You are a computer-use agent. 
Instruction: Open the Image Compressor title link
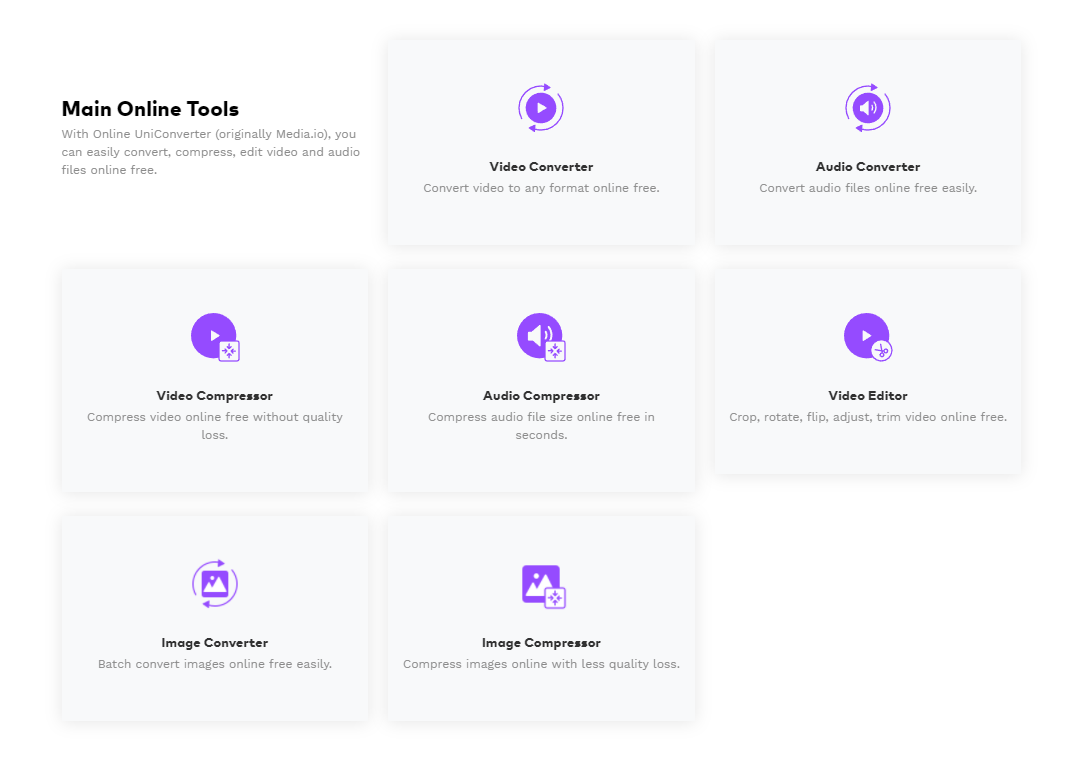coord(541,643)
